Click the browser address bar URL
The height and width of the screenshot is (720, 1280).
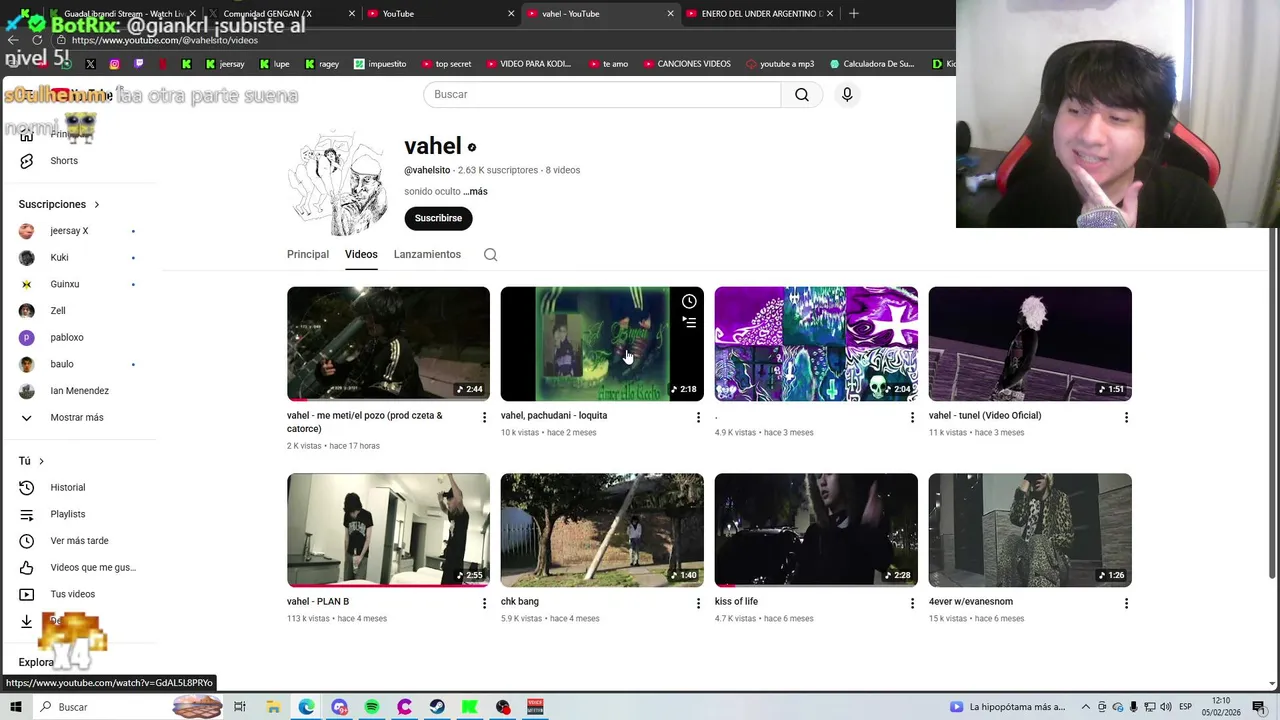tap(164, 40)
